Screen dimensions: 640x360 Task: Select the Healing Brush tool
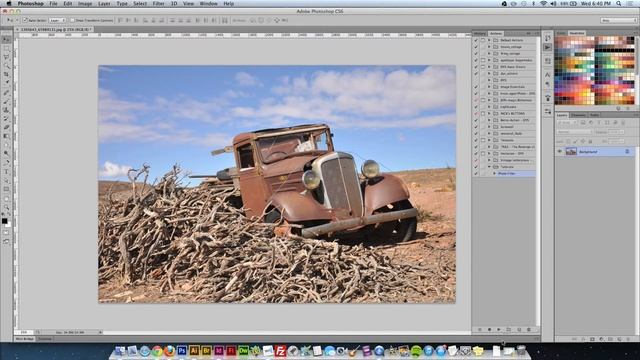(7, 93)
